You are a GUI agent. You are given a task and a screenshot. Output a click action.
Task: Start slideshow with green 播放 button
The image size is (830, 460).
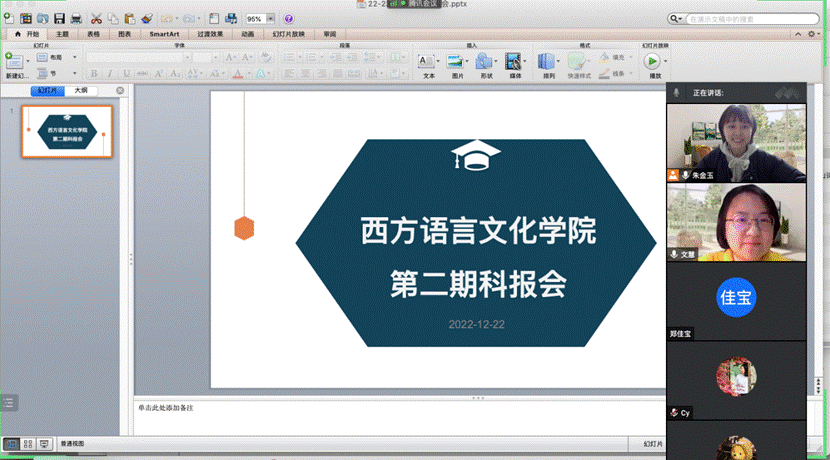coord(654,62)
